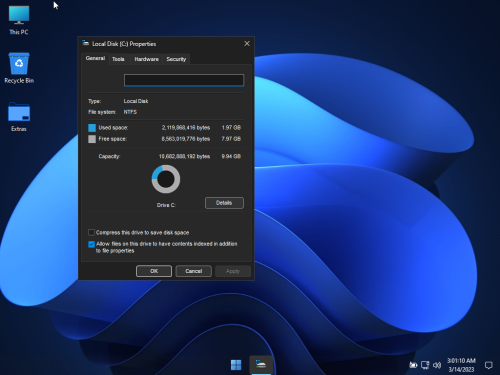
Task: Confirm with the OK button
Action: (154, 271)
